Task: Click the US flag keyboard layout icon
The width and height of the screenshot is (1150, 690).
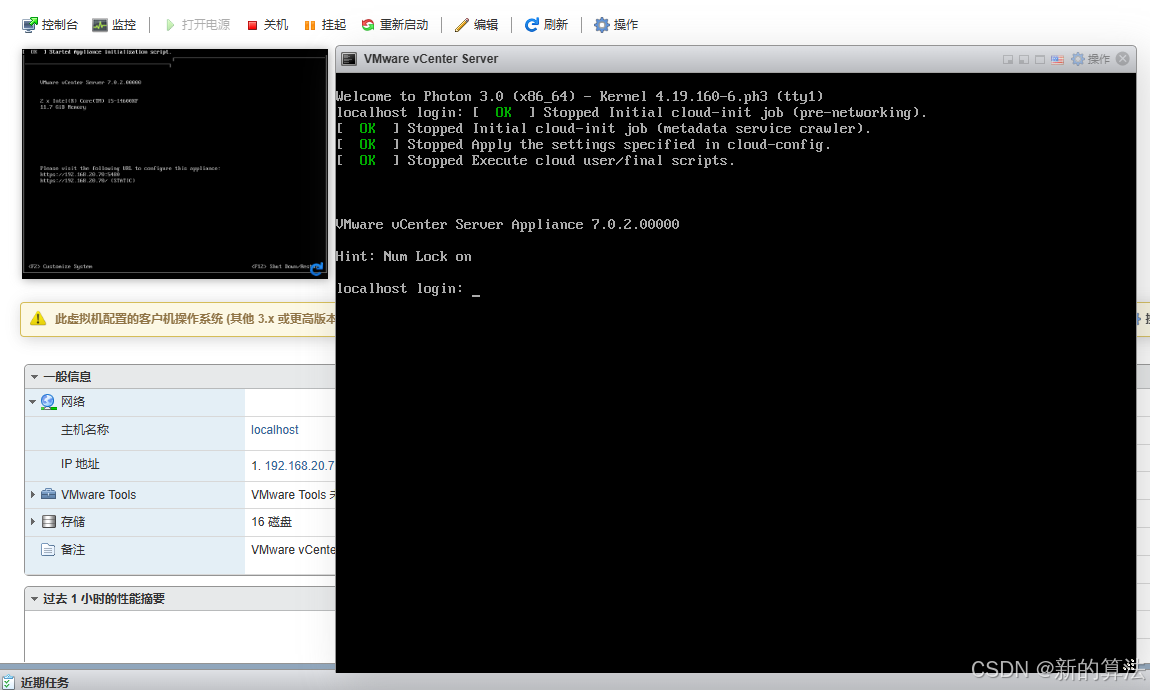Action: (1057, 59)
